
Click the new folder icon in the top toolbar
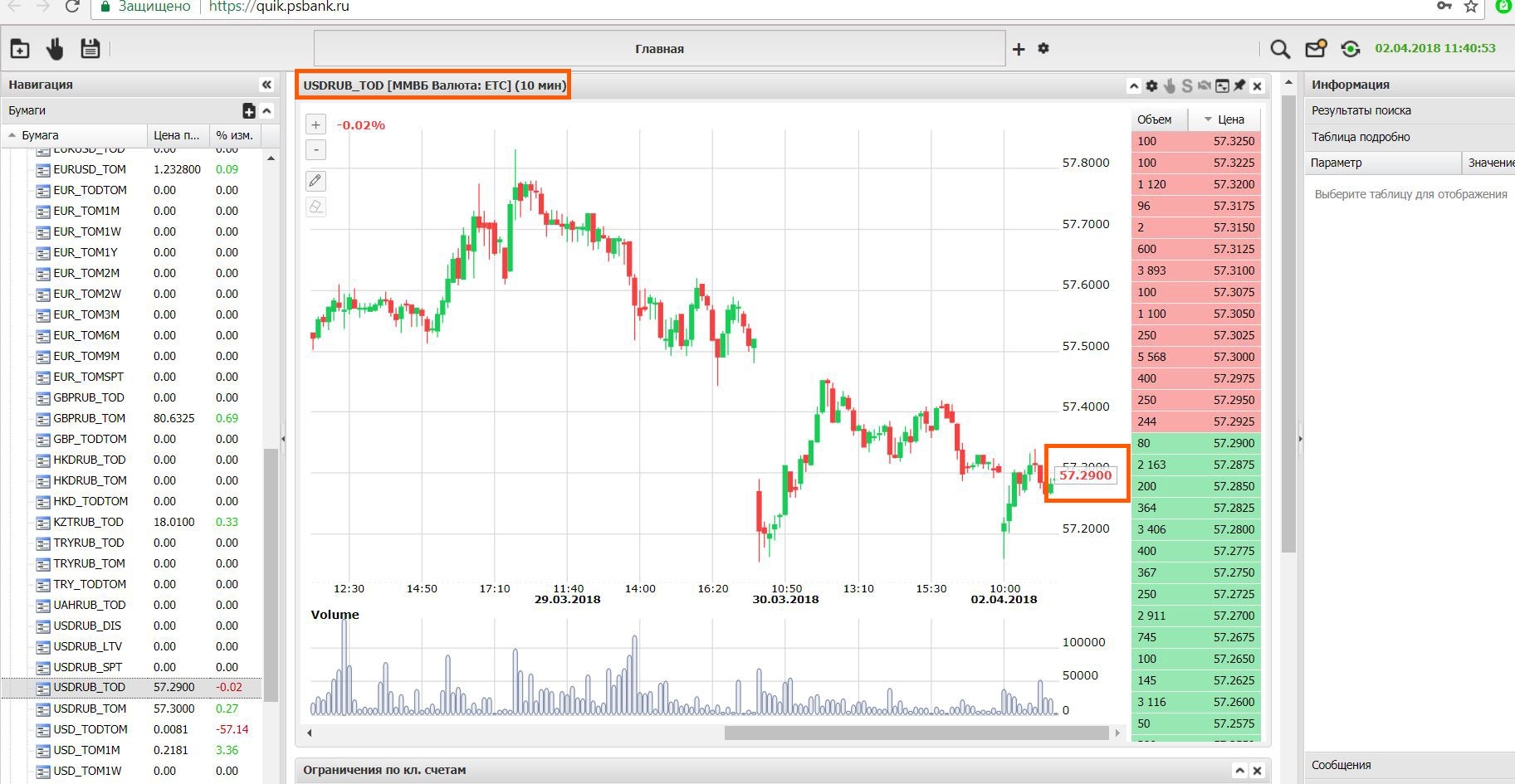point(20,49)
